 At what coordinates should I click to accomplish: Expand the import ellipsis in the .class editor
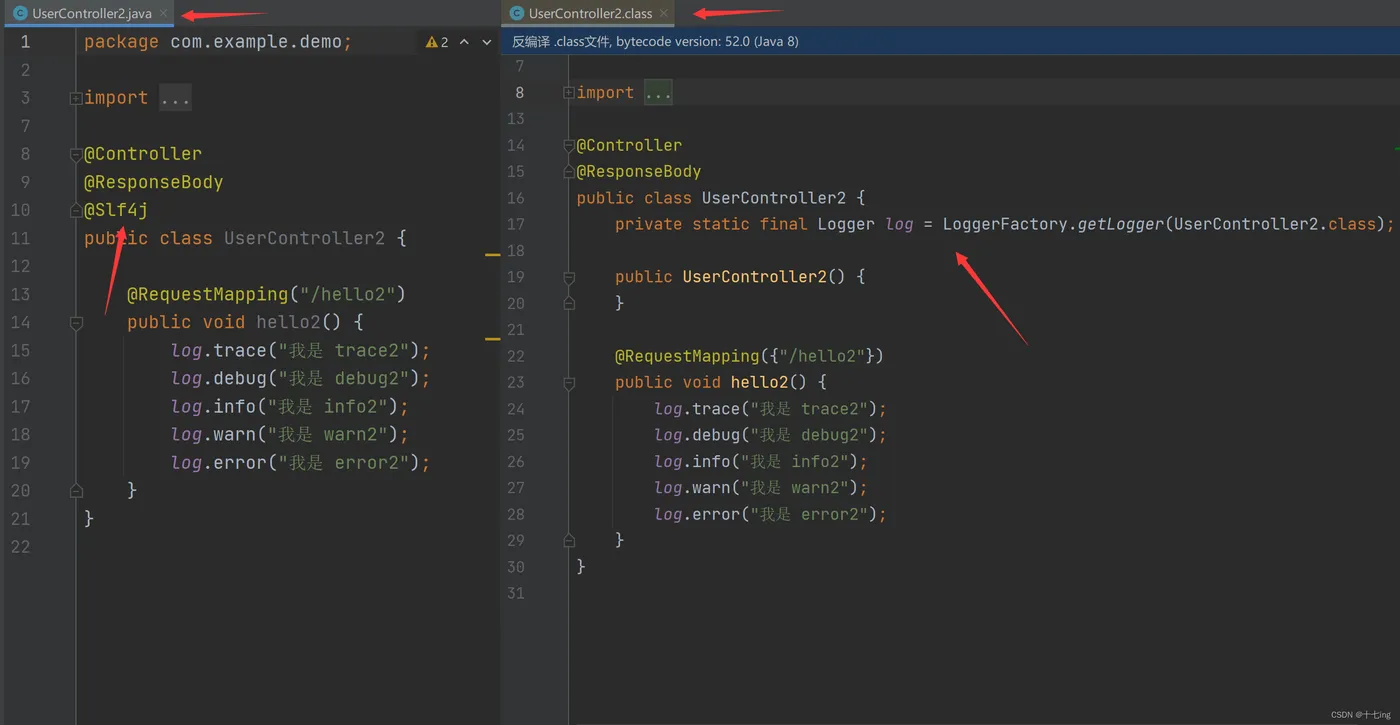658,92
